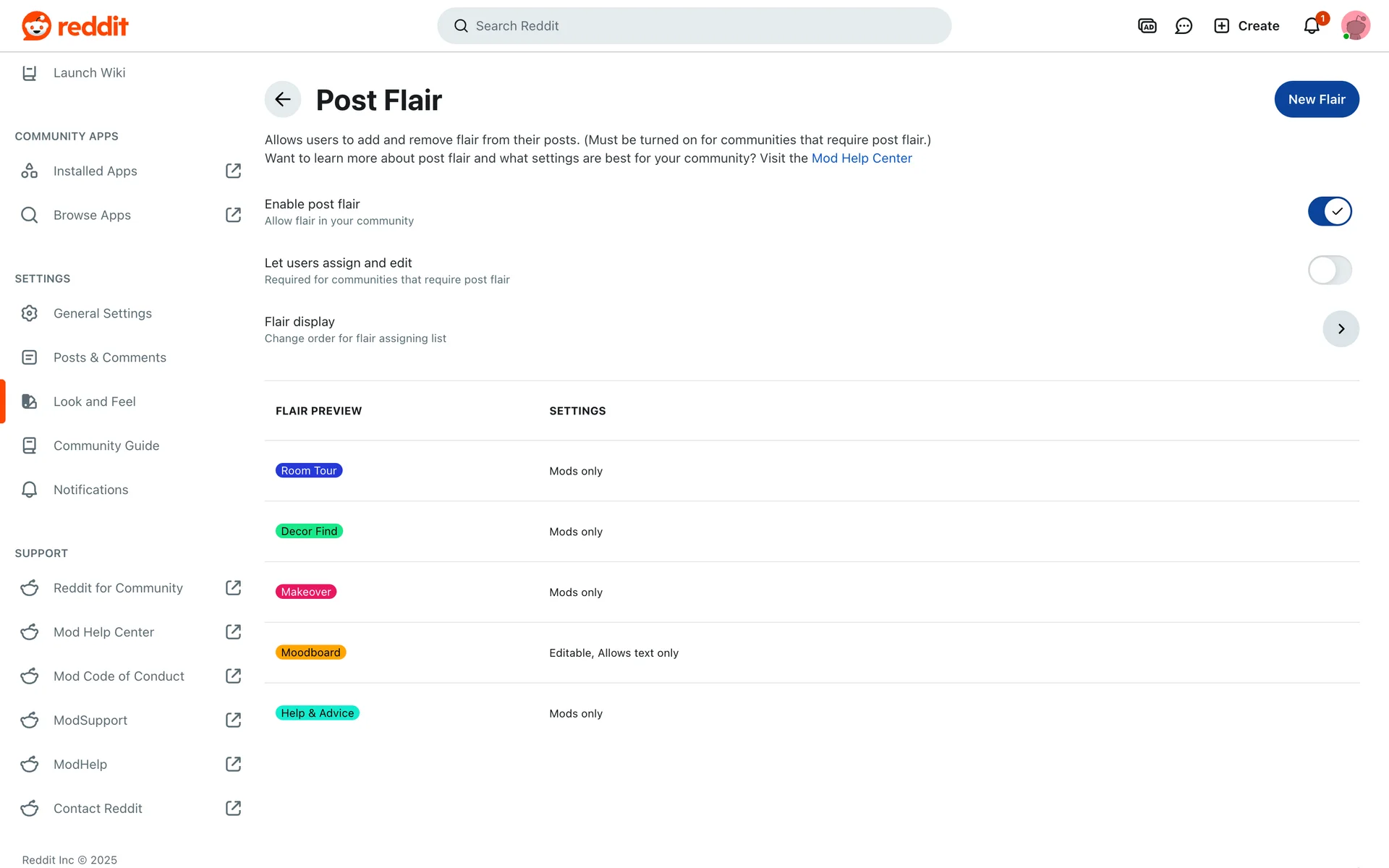Click the Create post button
Image resolution: width=1389 pixels, height=868 pixels.
click(1246, 26)
